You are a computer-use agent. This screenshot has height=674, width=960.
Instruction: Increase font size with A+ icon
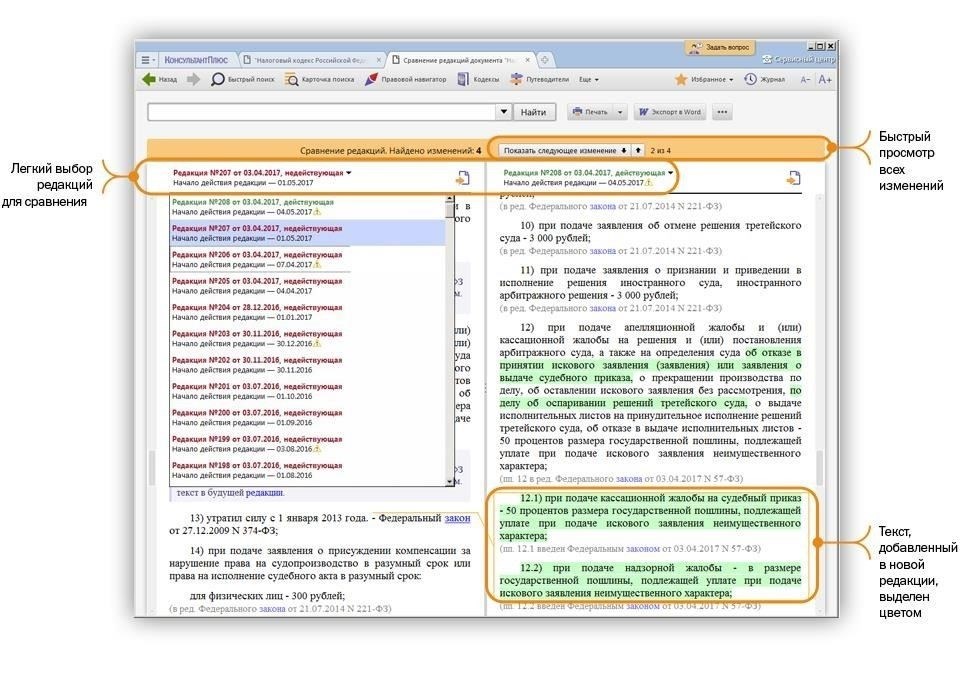[825, 79]
